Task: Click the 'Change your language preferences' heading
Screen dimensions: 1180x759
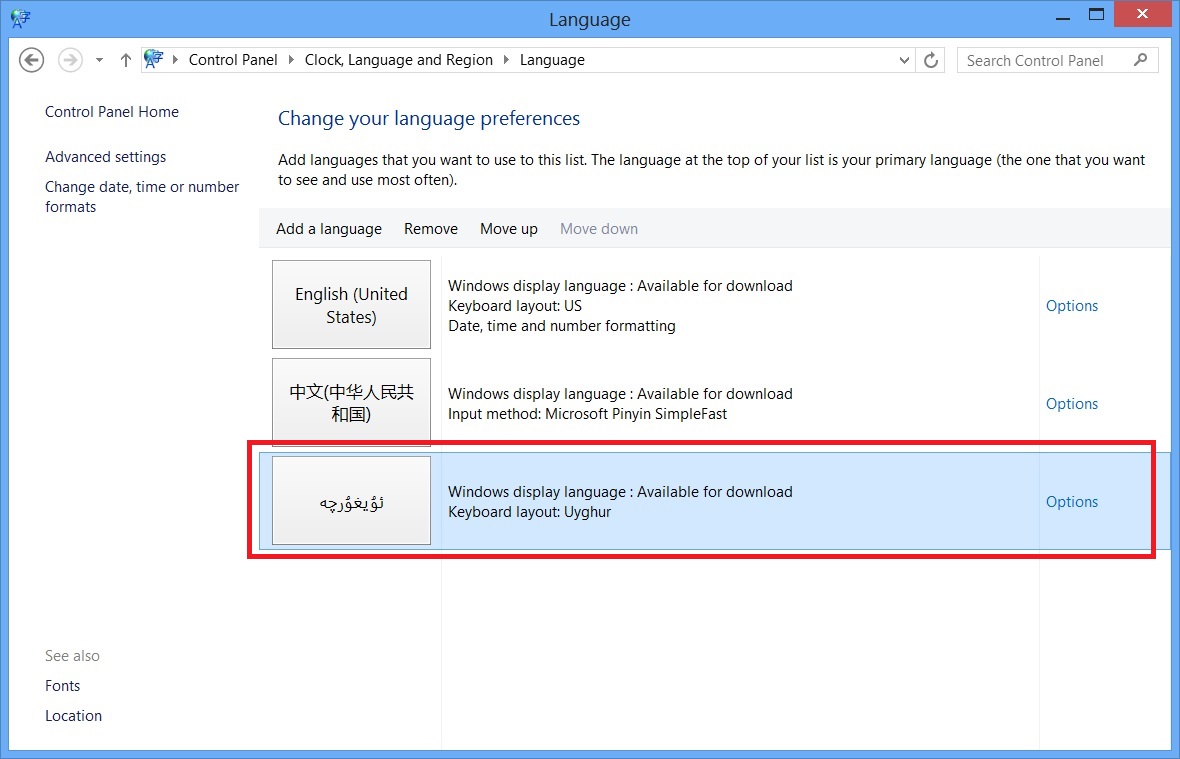Action: click(x=429, y=119)
